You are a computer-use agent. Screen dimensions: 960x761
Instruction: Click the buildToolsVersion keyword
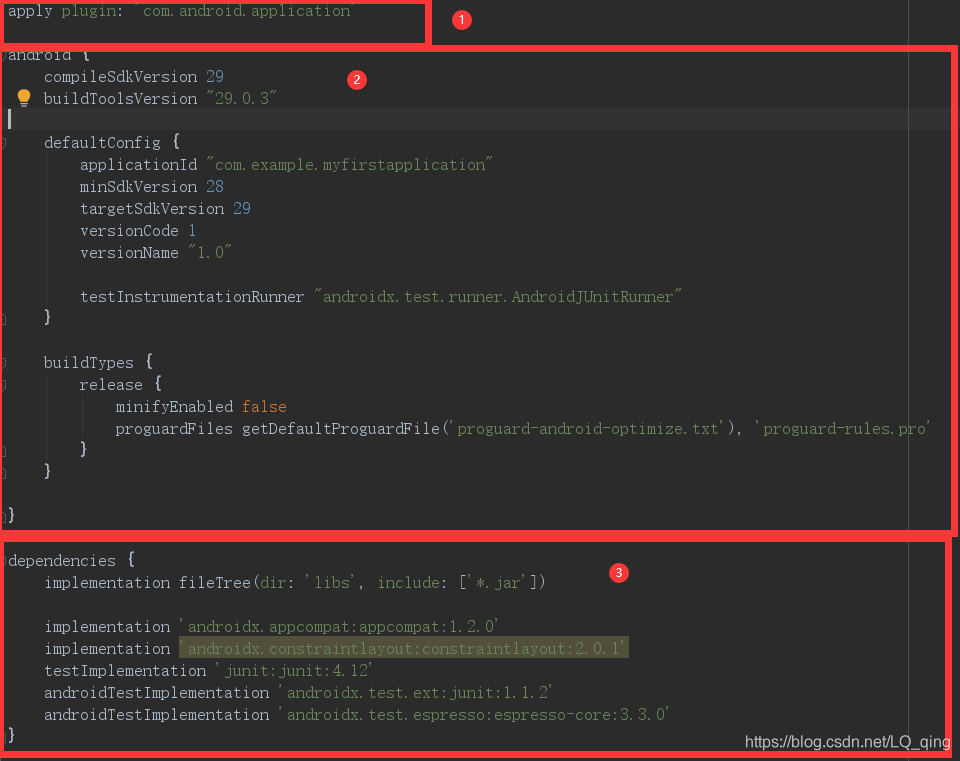121,99
